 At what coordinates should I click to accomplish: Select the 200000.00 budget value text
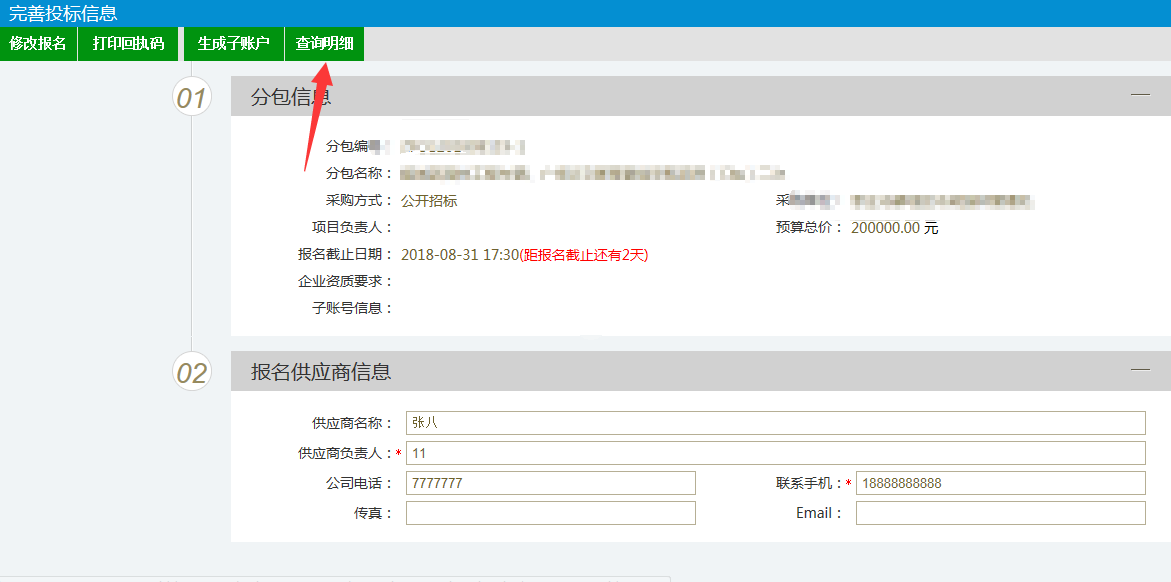[885, 228]
